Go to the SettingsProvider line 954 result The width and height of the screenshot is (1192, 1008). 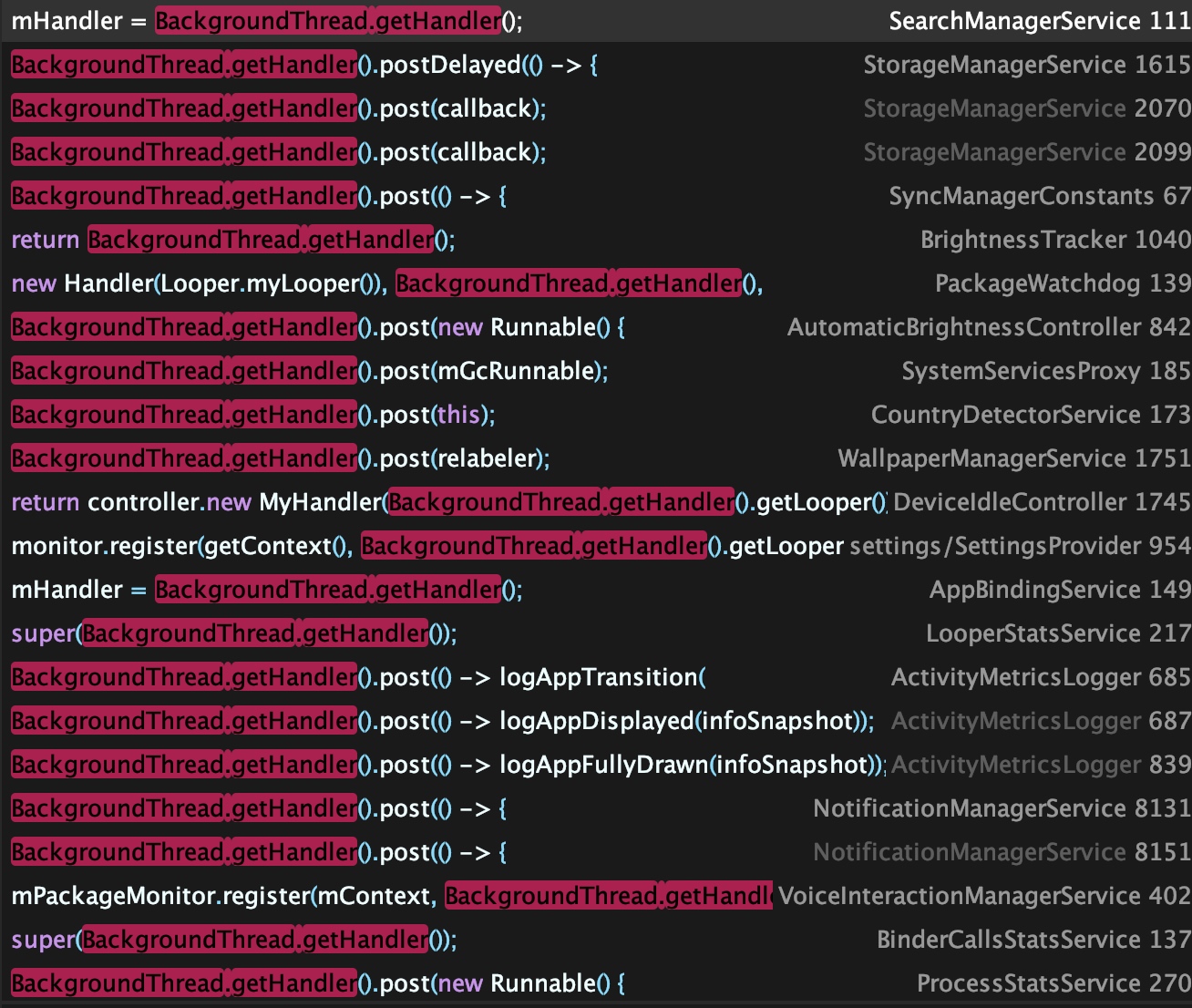point(596,546)
